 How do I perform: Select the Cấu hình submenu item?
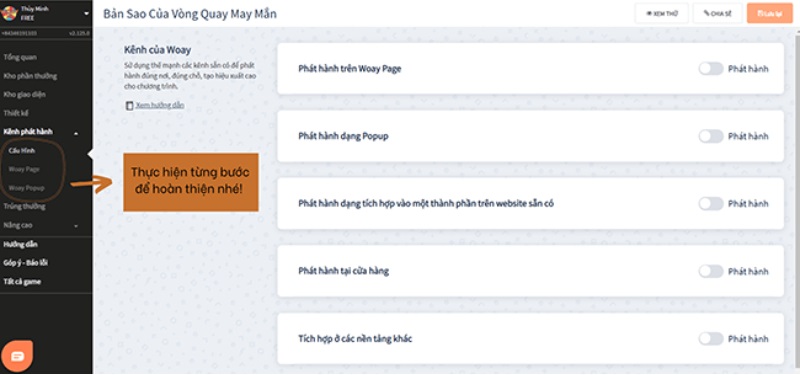tap(21, 151)
